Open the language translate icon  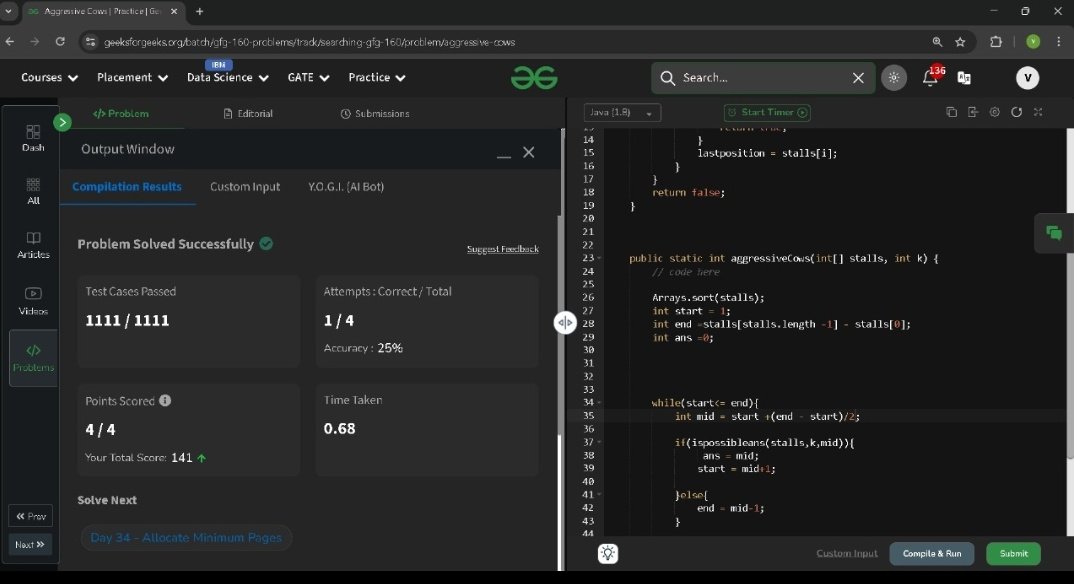point(964,78)
